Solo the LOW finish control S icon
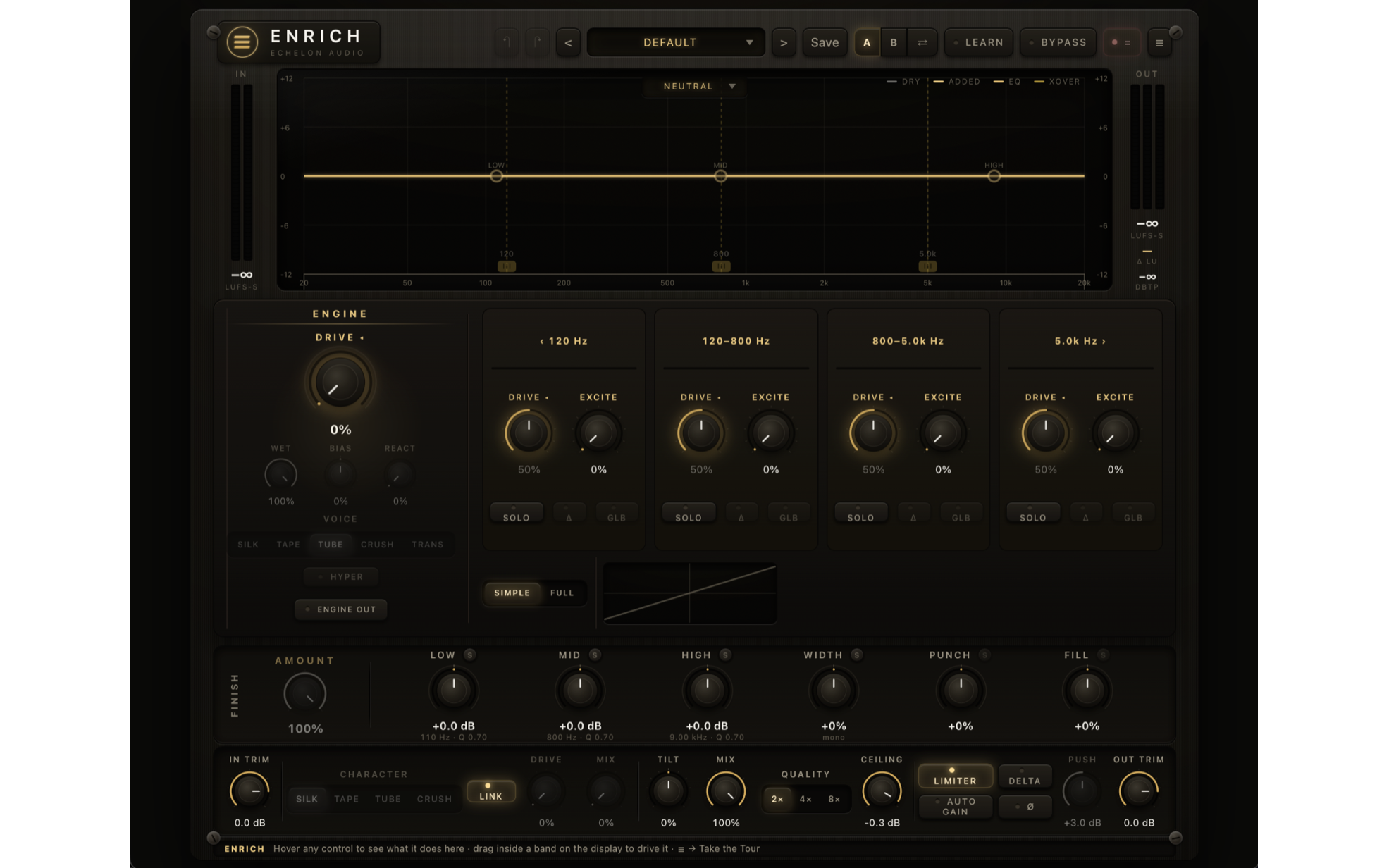The image size is (1389, 868). [470, 655]
